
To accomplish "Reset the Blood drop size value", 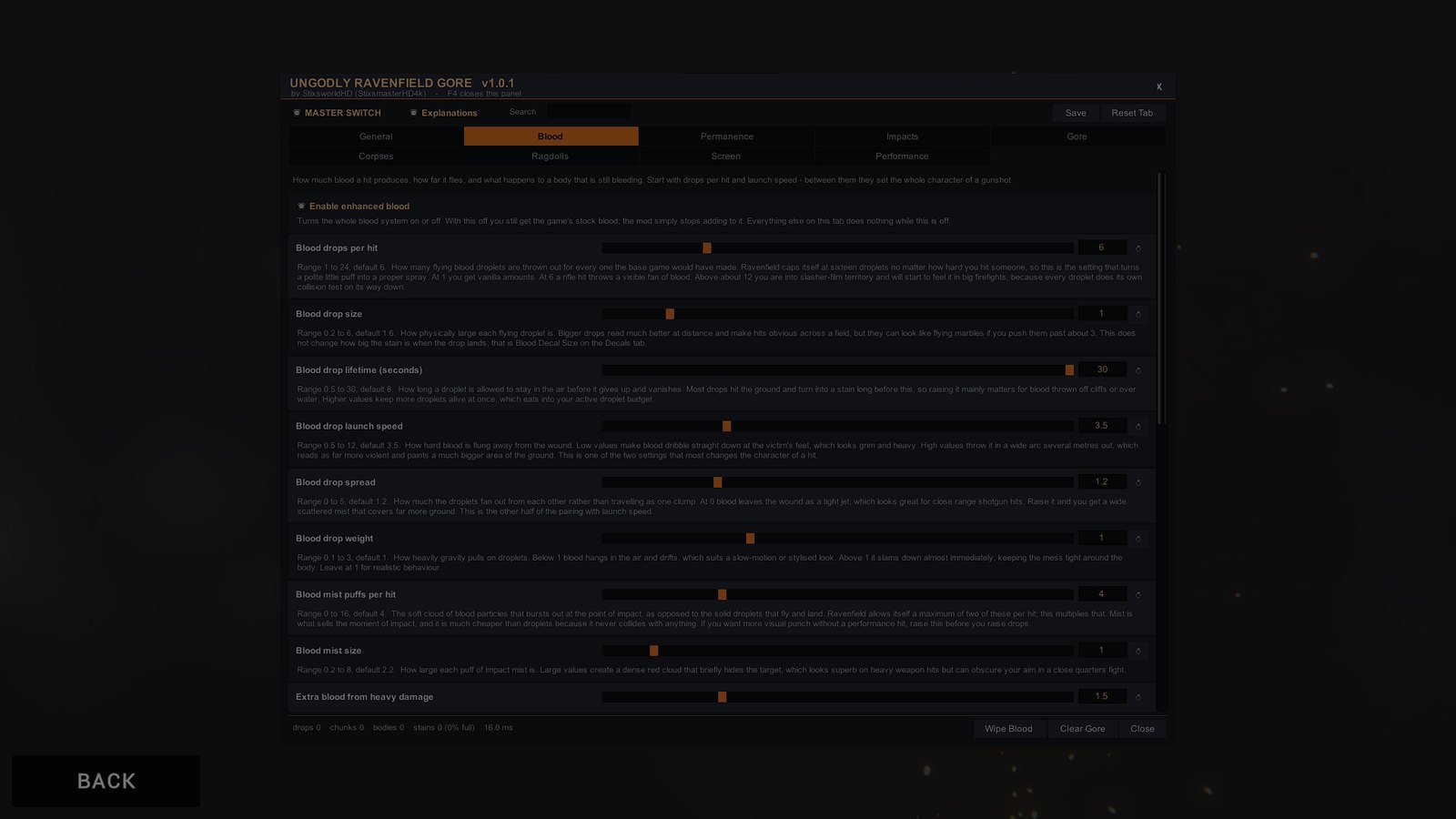I will [1137, 314].
